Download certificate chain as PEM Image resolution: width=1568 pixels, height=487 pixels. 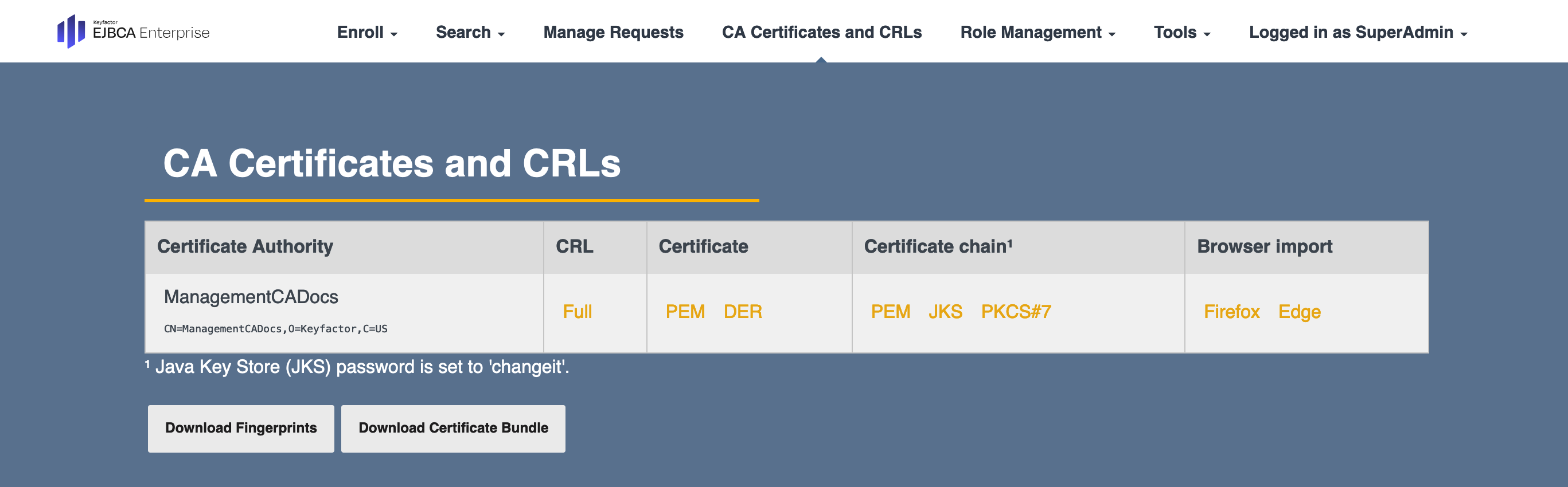pos(890,312)
